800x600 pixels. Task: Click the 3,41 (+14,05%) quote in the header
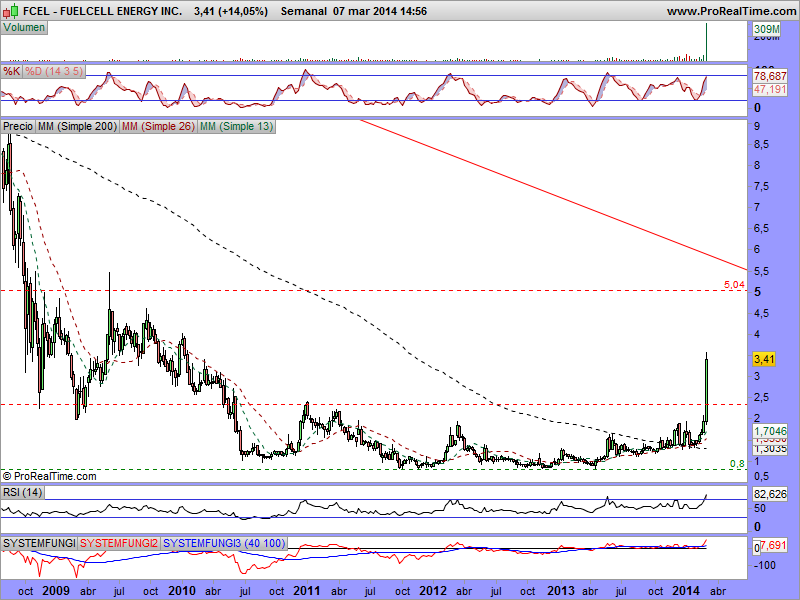pos(231,11)
